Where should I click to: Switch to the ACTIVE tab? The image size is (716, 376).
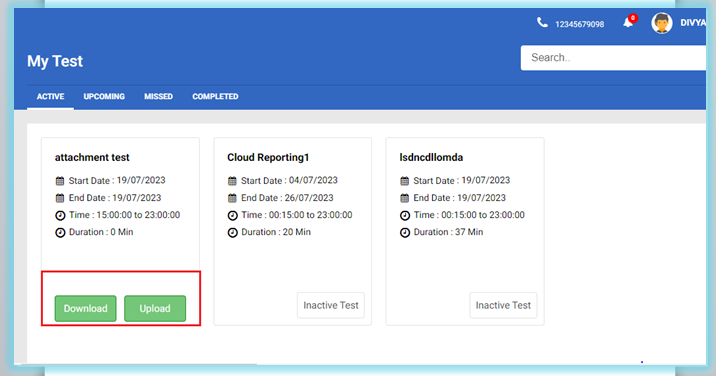[50, 96]
